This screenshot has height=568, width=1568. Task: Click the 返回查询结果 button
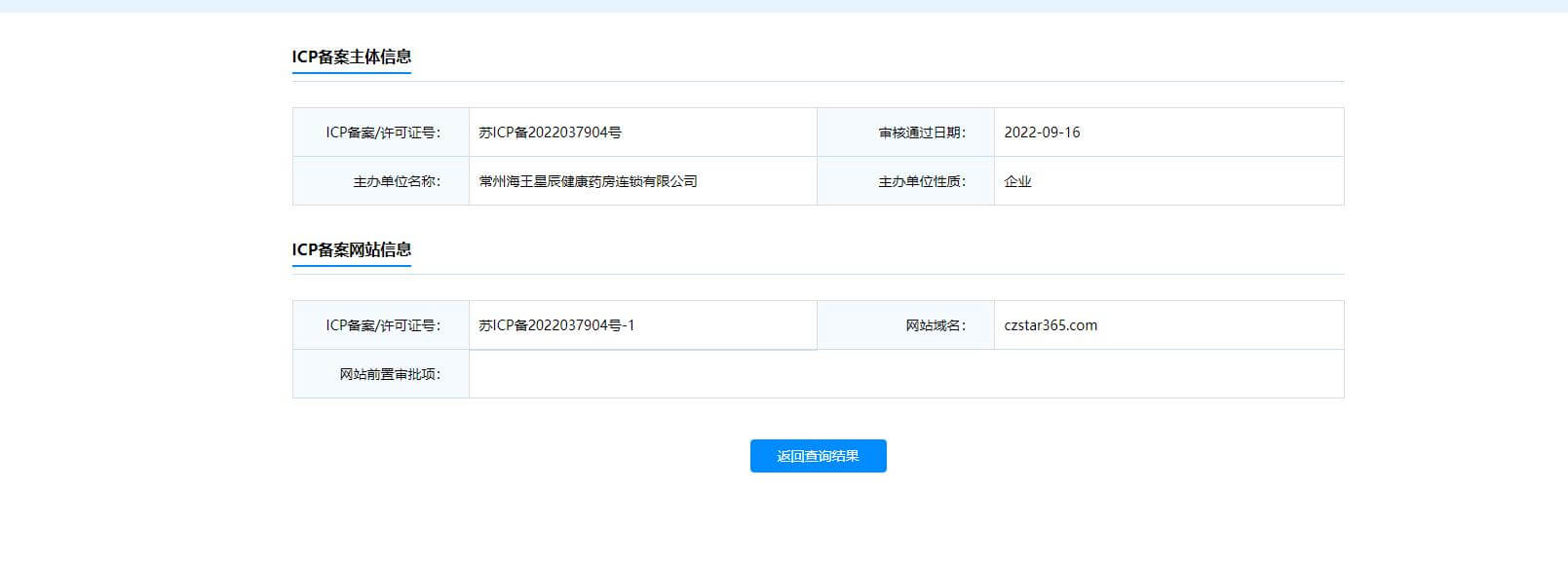[818, 456]
